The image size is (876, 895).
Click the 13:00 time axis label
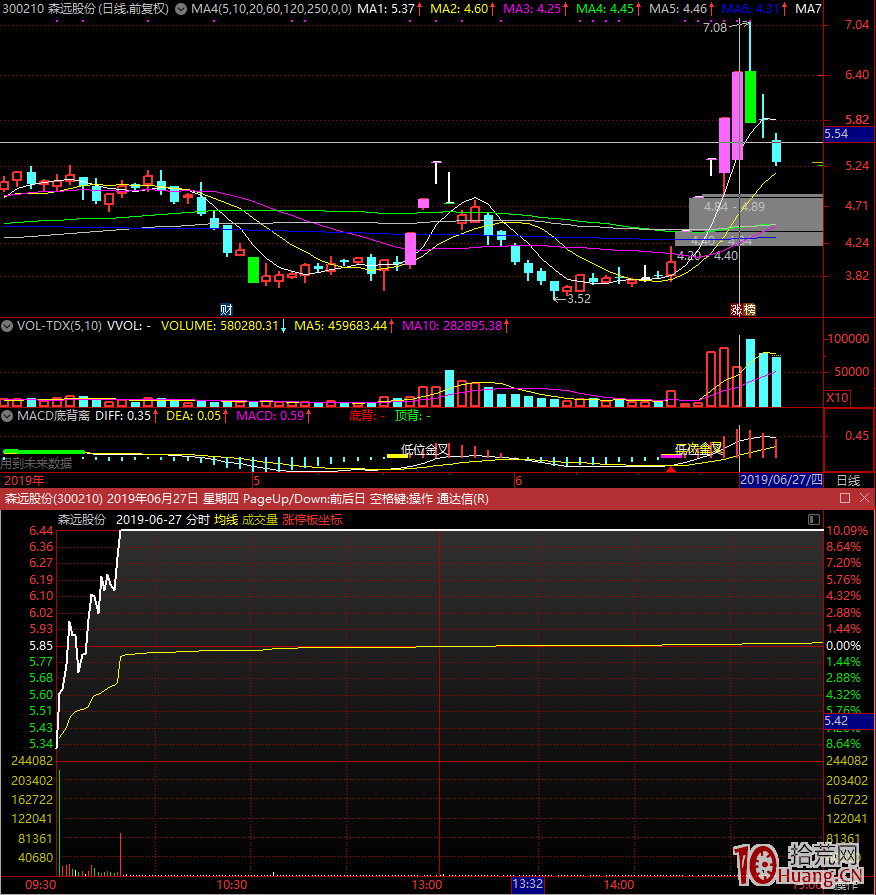click(427, 885)
